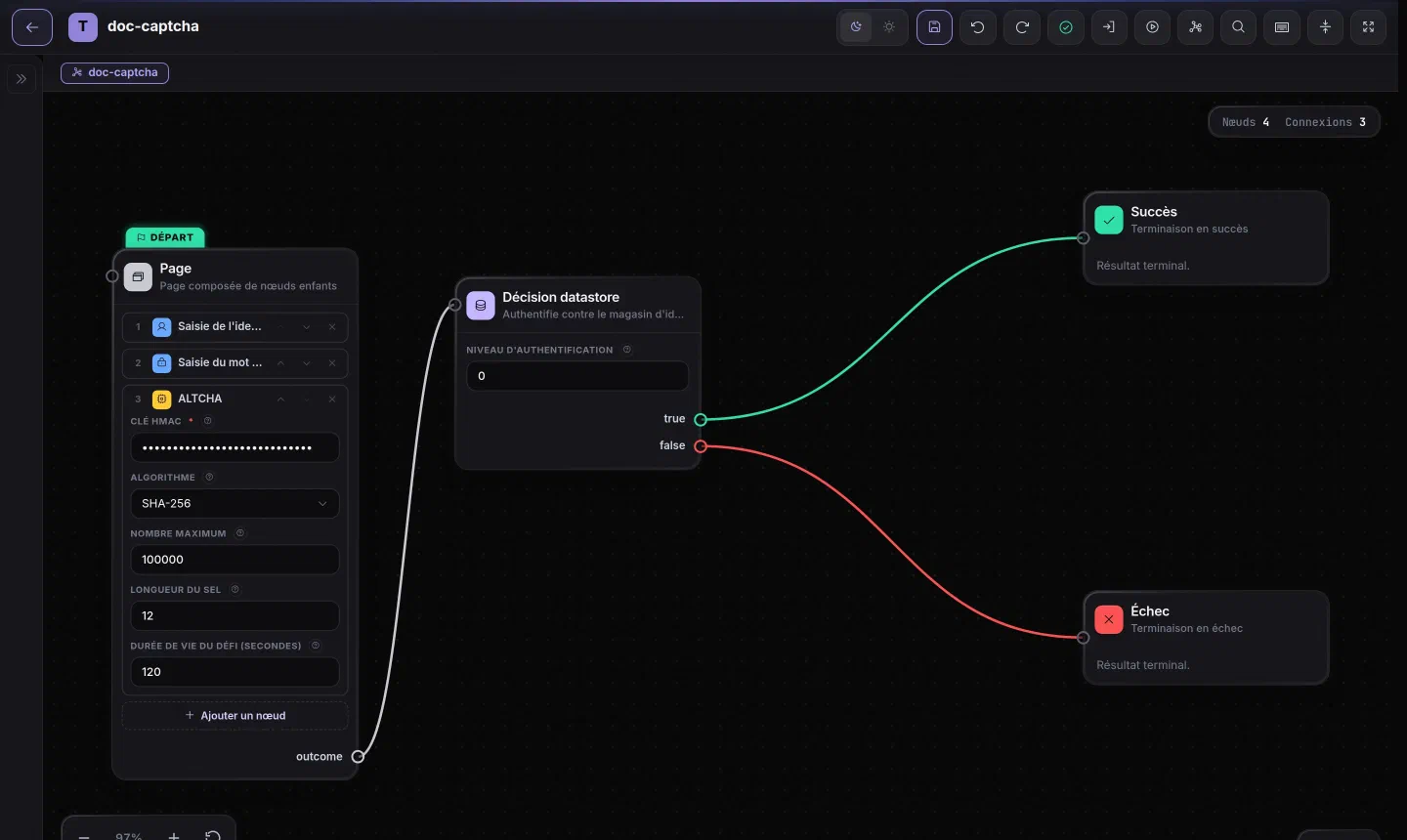Move Saisie du mot ... row down
Viewport: 1407px width, 840px height.
click(x=307, y=363)
